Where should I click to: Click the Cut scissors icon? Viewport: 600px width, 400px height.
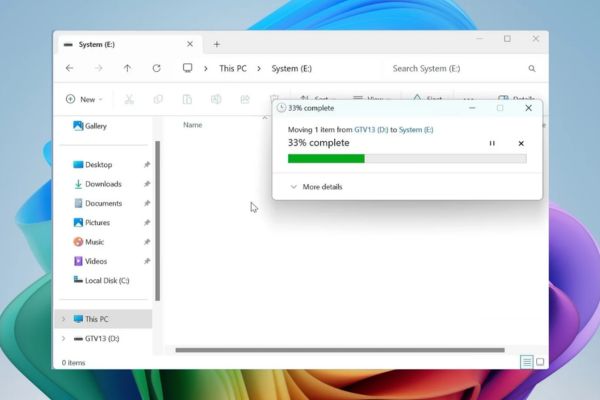tap(129, 99)
